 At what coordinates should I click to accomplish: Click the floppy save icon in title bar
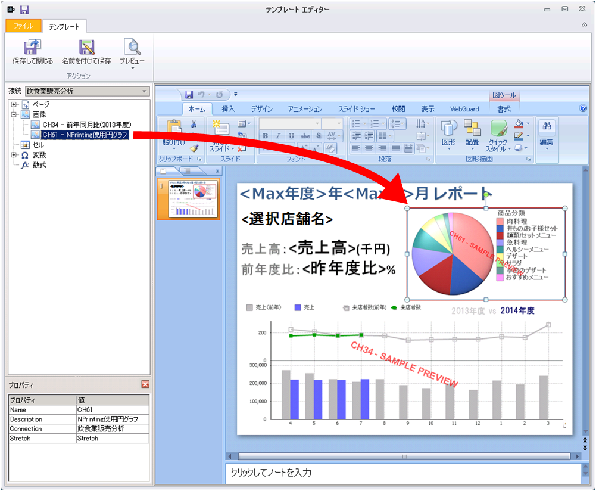pos(25,9)
